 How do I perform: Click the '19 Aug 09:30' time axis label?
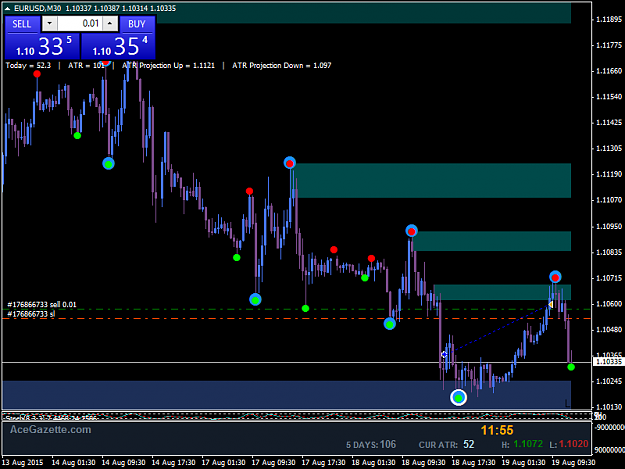point(573,463)
